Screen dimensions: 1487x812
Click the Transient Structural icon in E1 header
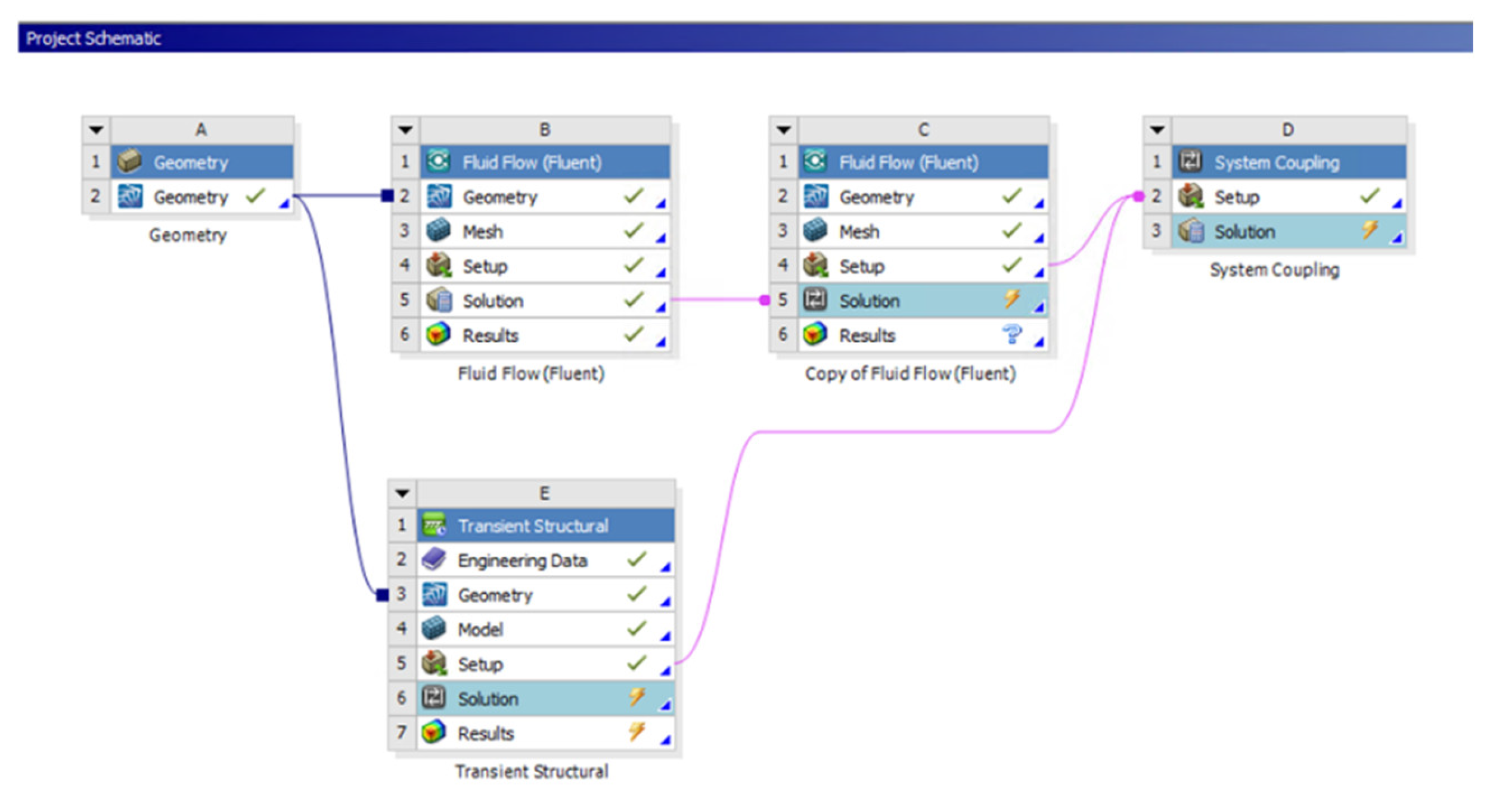434,525
